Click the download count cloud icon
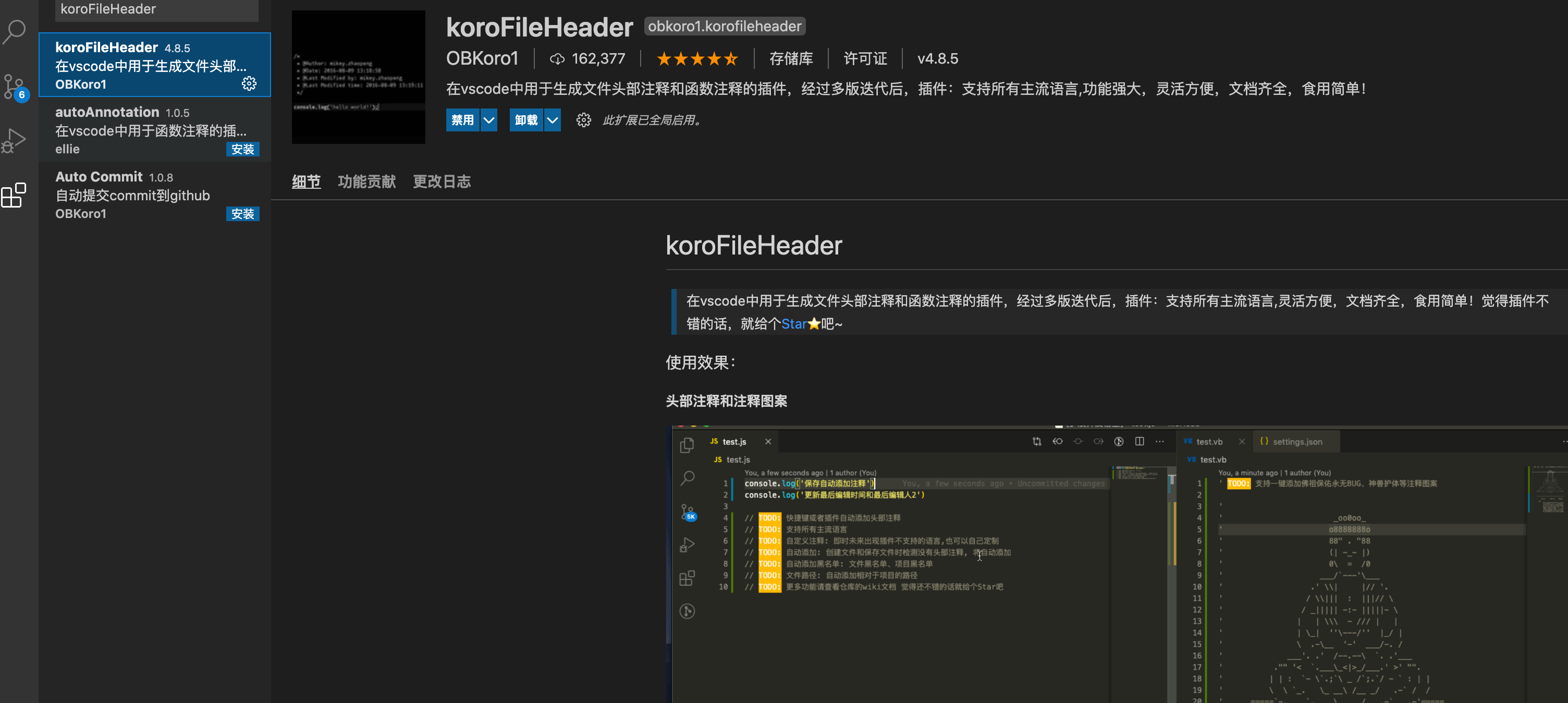 (557, 58)
